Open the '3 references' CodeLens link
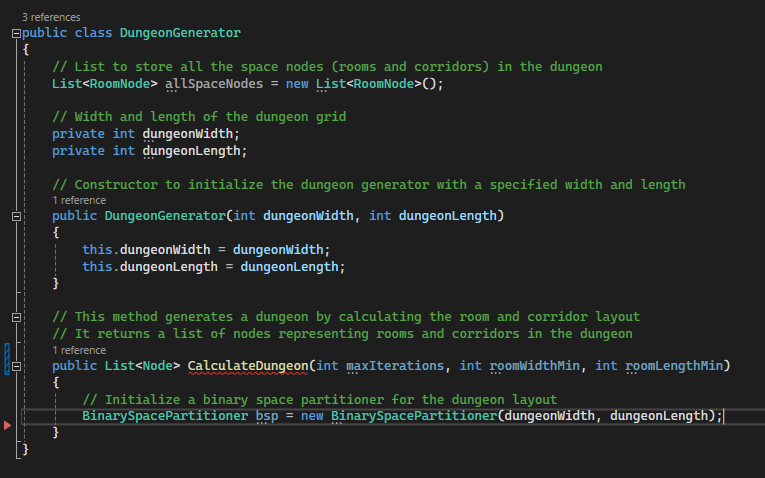The width and height of the screenshot is (765, 478). pos(51,18)
